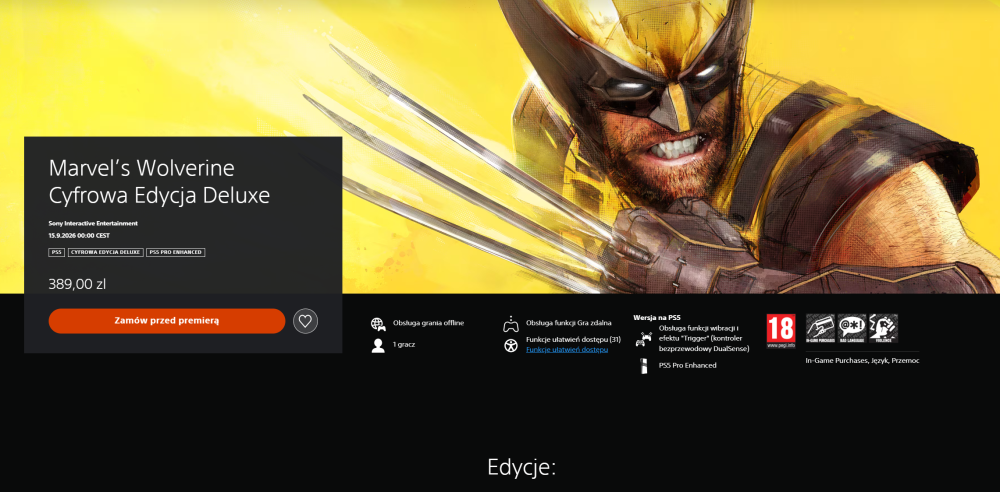The image size is (1000, 492).
Task: Click the Violence descriptor icon
Action: (x=883, y=328)
